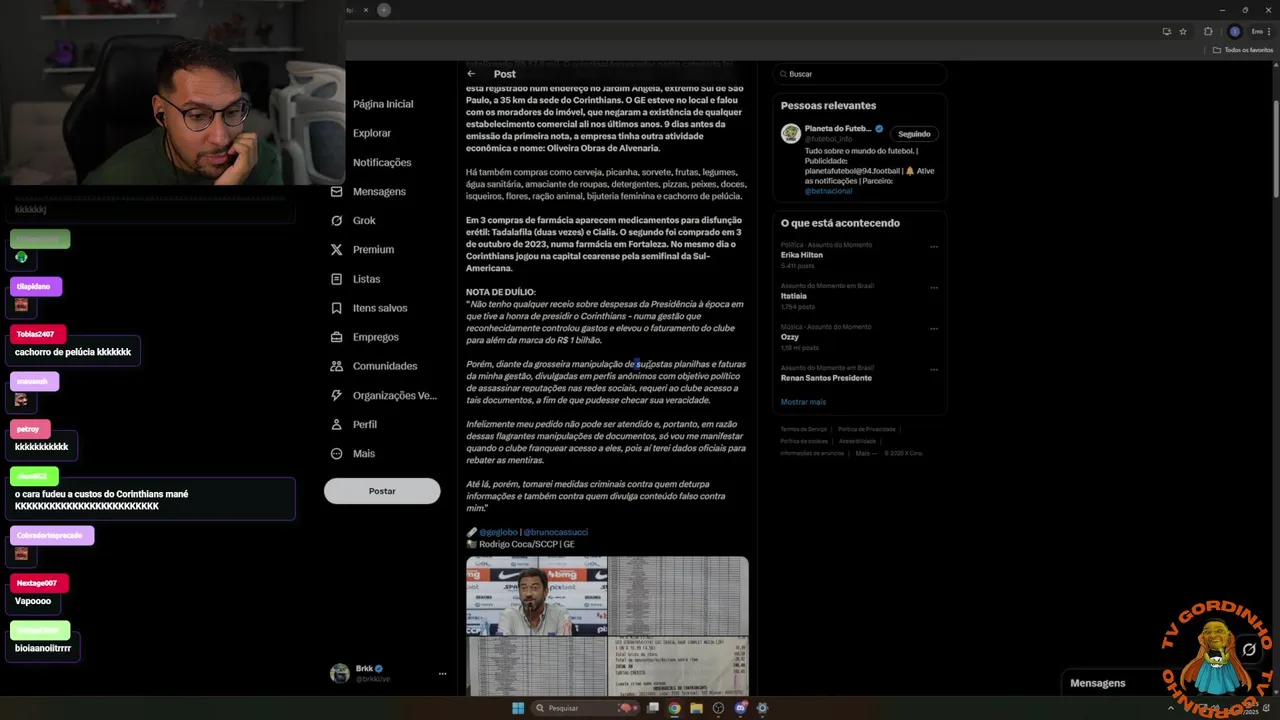
Task: Open more options for Erika Hilton trend
Action: click(x=934, y=246)
